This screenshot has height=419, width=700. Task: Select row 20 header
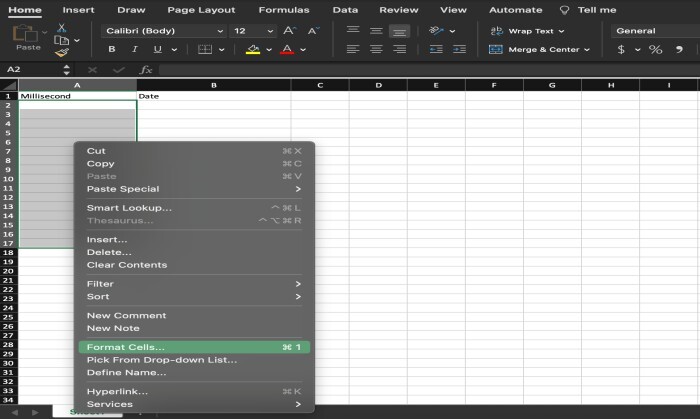[8, 271]
